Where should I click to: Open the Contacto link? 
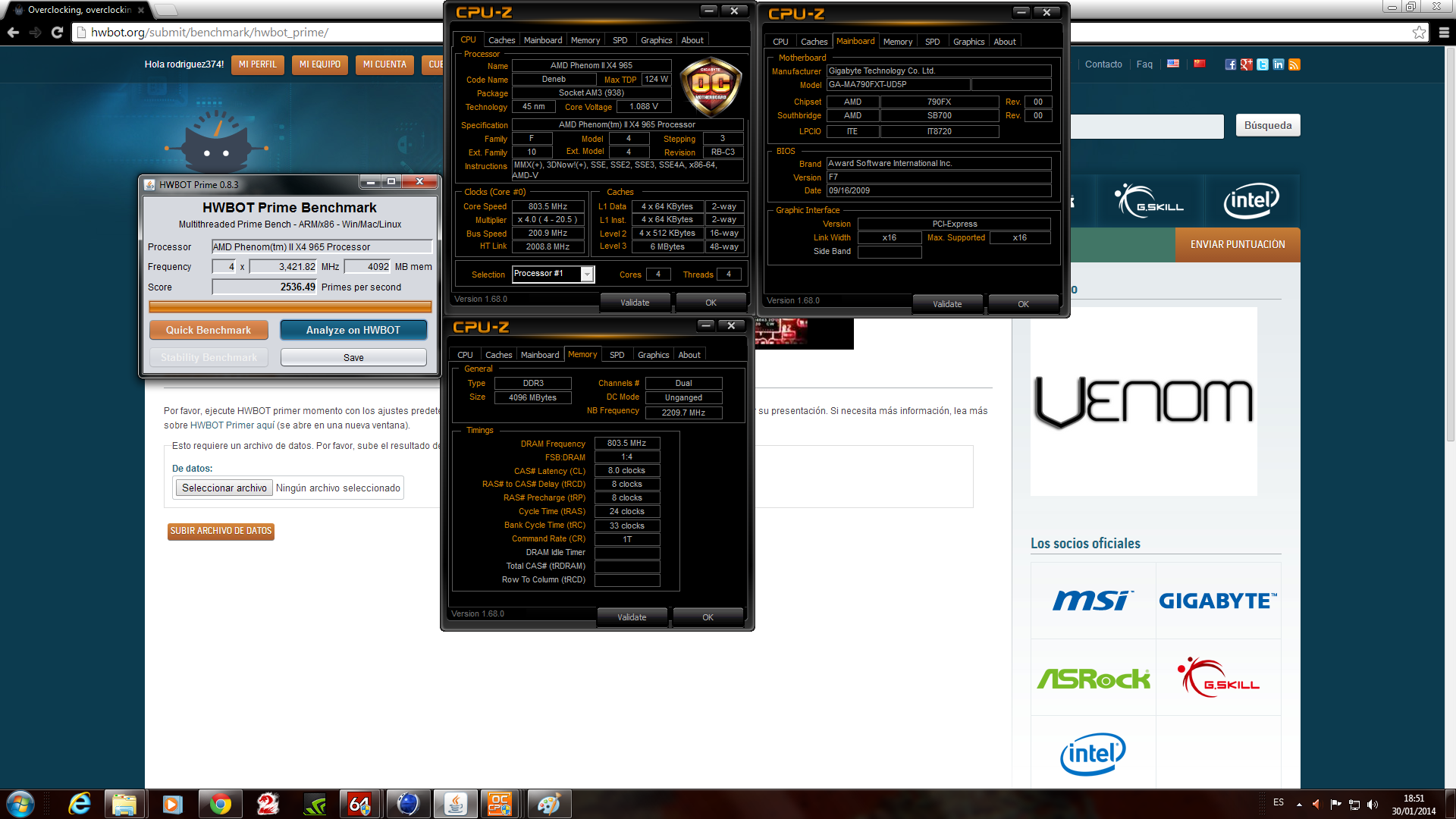pyautogui.click(x=1103, y=64)
